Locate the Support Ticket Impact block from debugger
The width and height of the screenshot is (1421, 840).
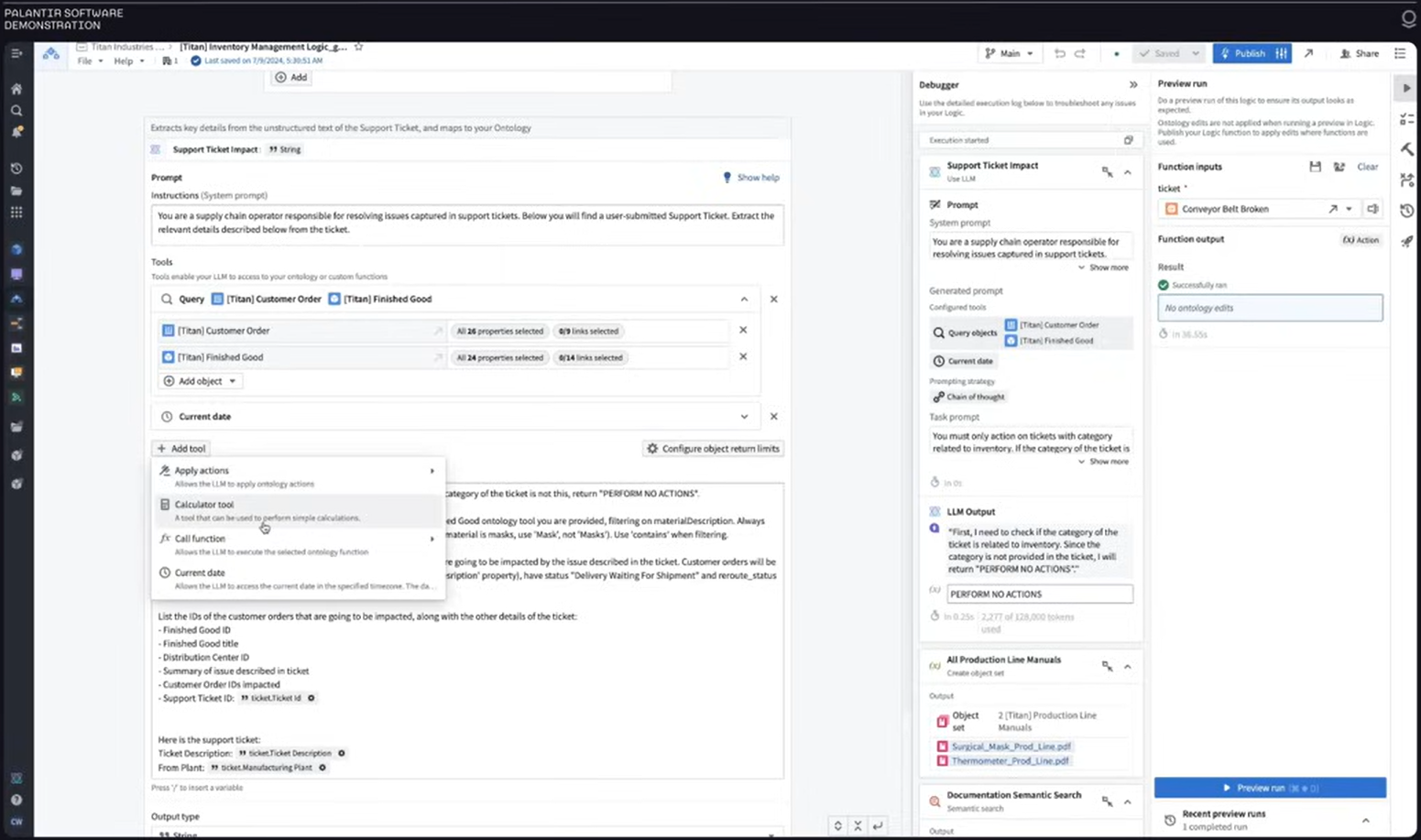(1108, 172)
